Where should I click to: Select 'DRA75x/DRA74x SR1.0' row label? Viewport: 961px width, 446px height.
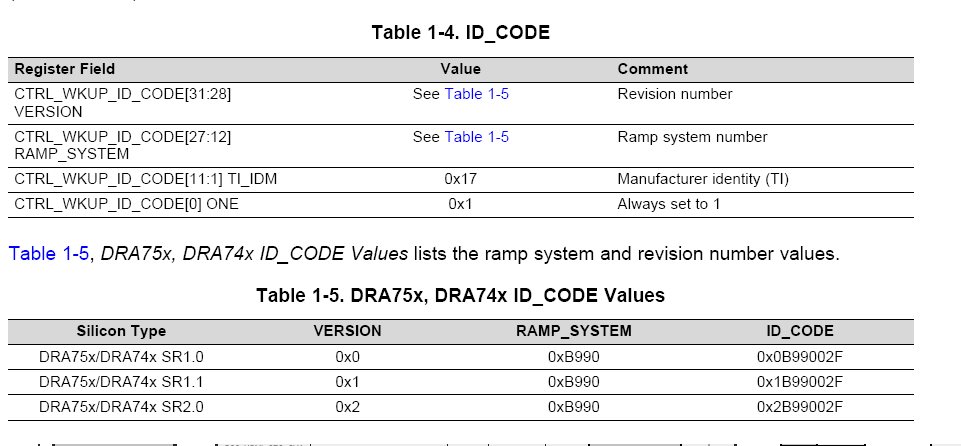(x=121, y=357)
